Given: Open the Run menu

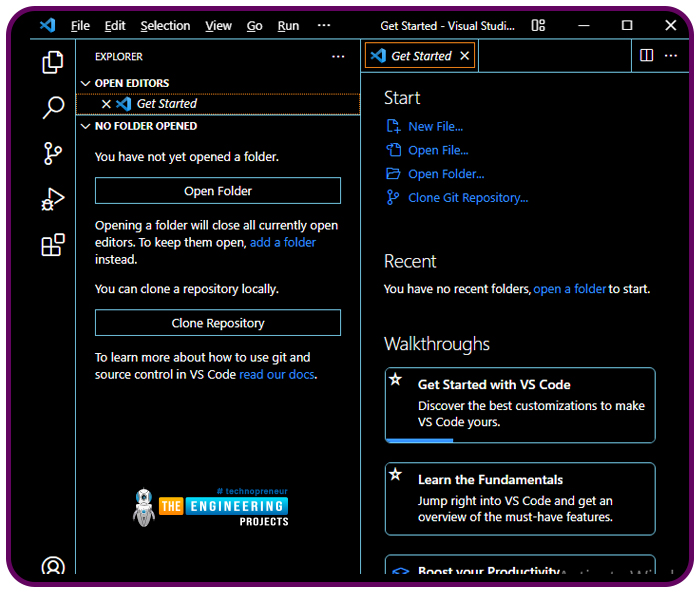Looking at the screenshot, I should (288, 26).
